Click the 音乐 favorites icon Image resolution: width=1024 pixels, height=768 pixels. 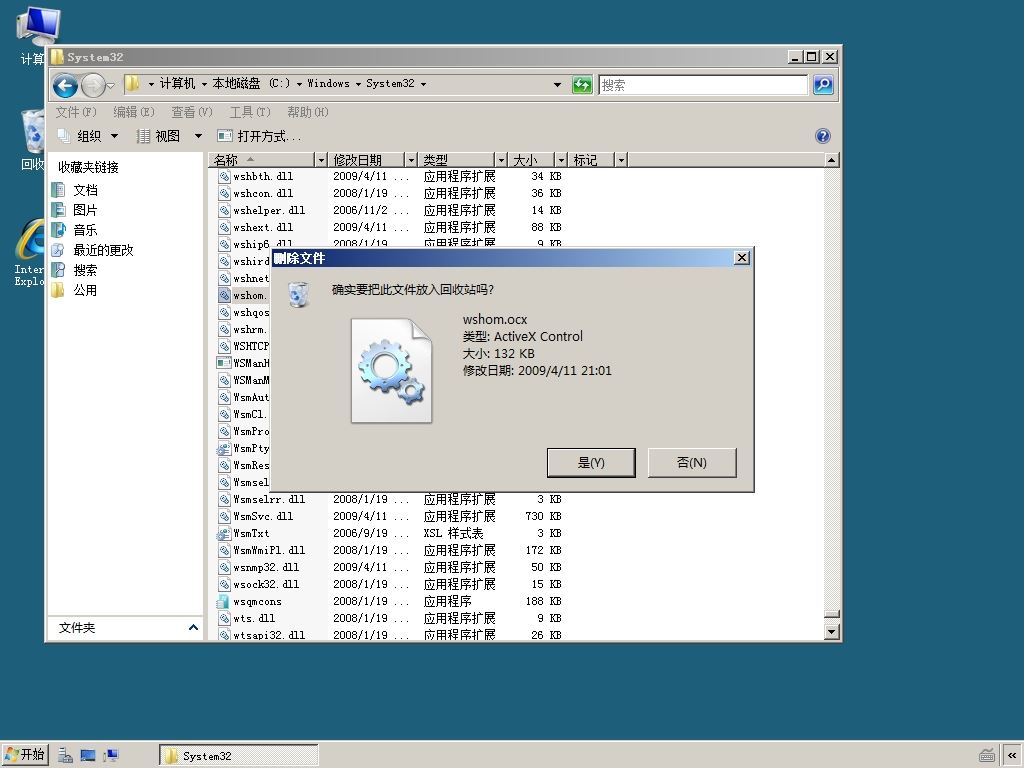click(x=59, y=230)
